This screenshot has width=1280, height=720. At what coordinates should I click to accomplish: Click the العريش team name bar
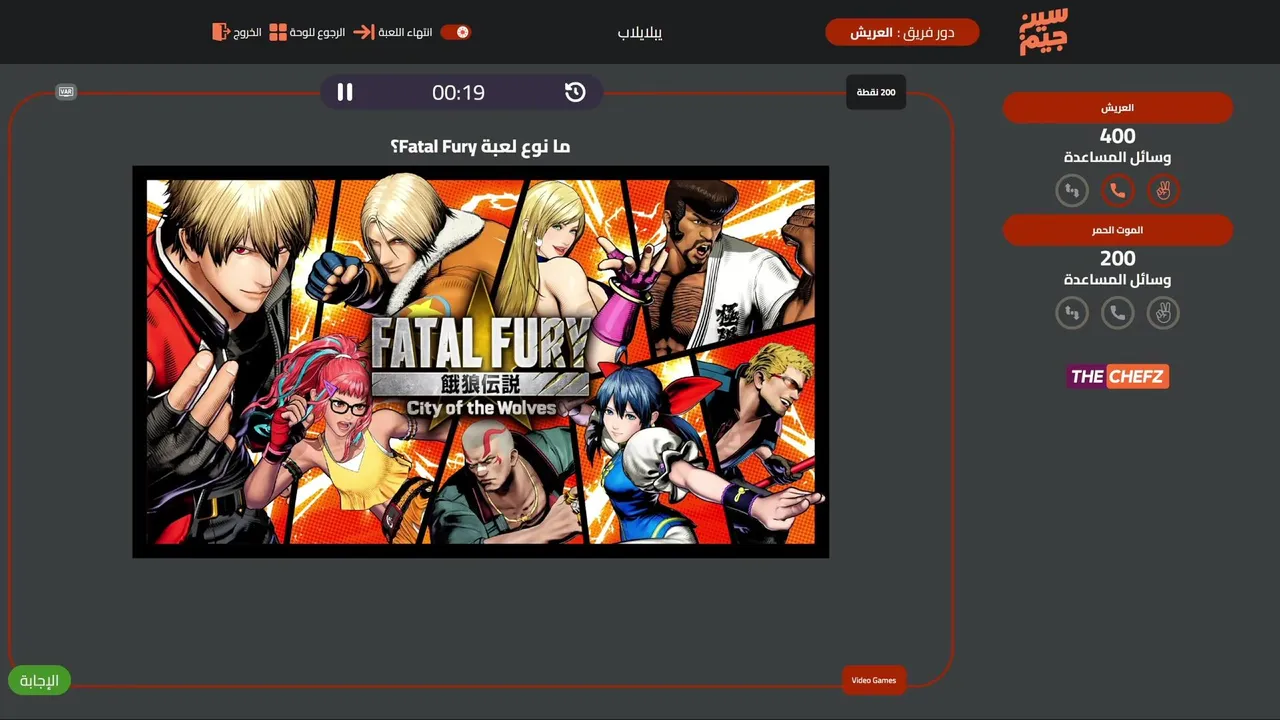tap(1118, 107)
